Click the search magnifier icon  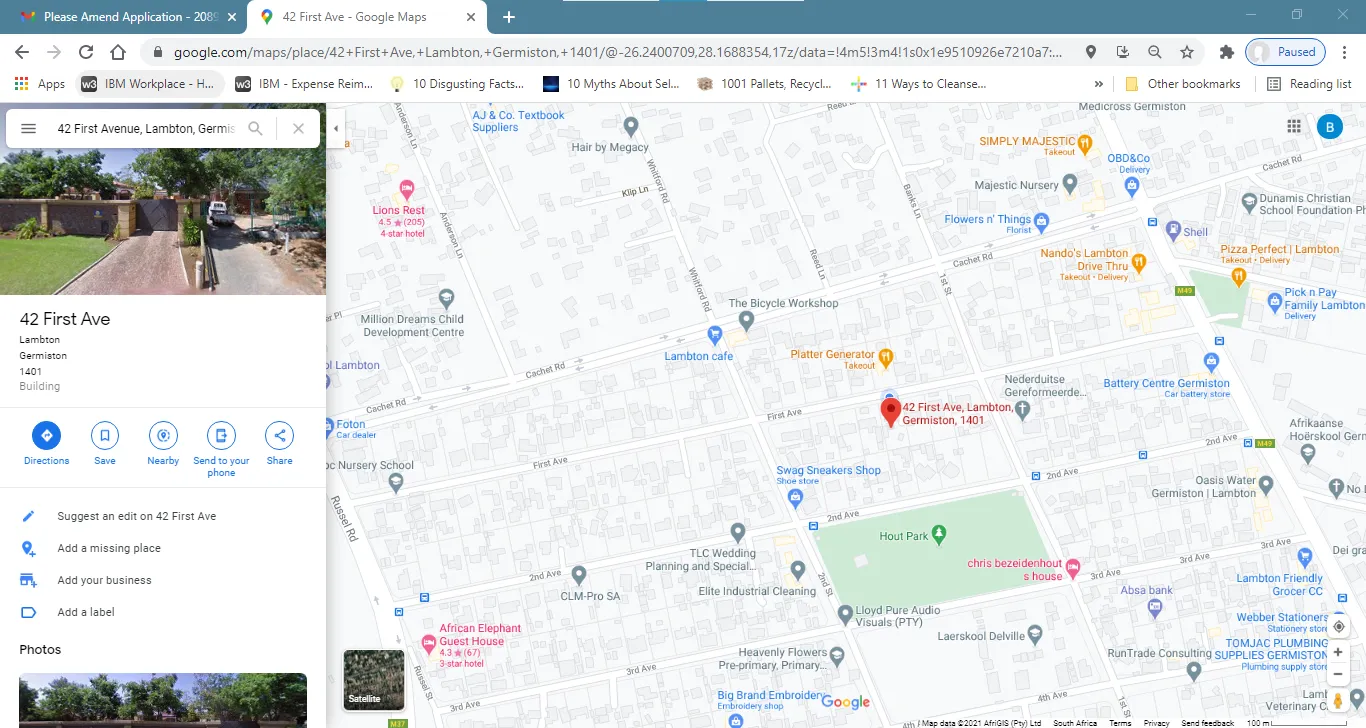(256, 128)
